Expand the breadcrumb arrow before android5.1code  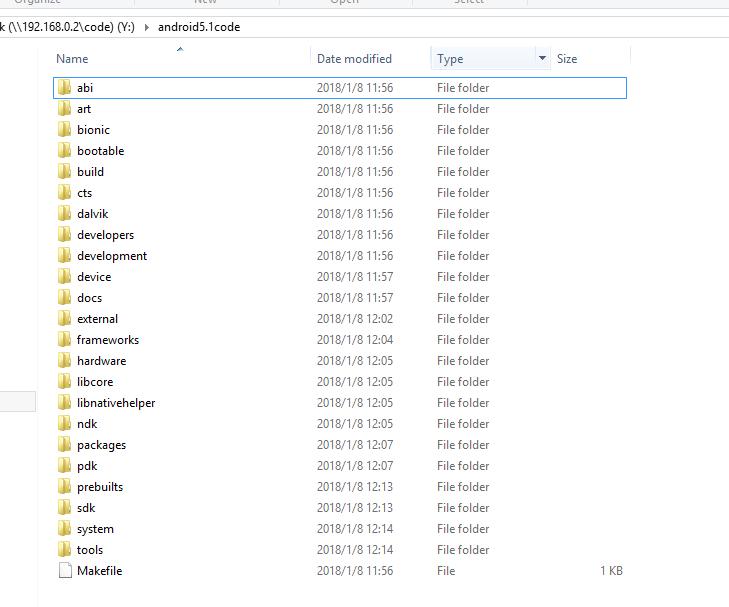pos(146,27)
